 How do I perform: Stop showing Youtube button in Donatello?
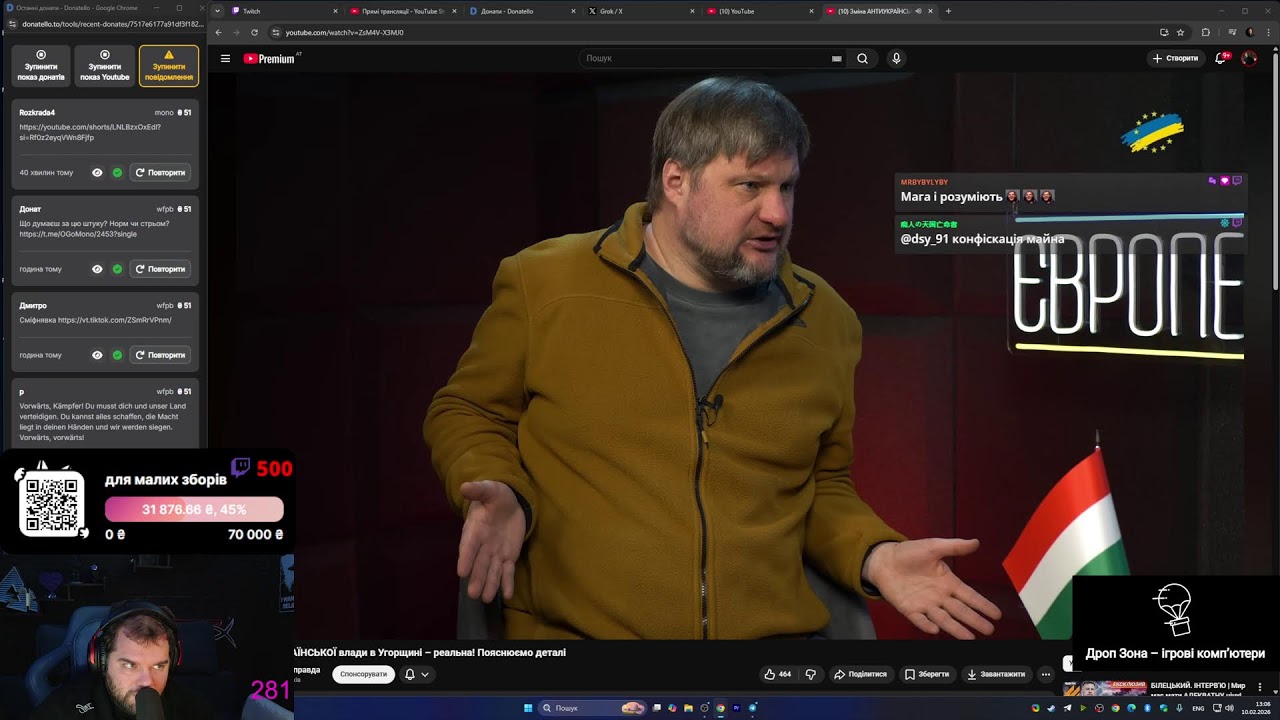[x=105, y=66]
